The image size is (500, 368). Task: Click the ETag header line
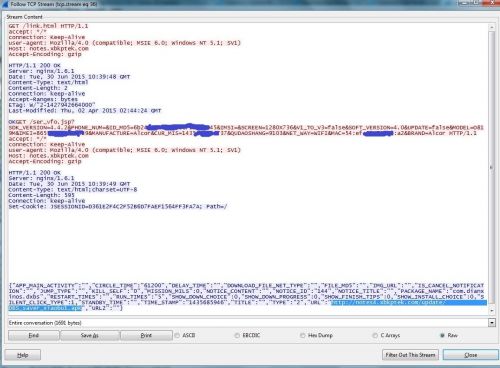click(52, 105)
